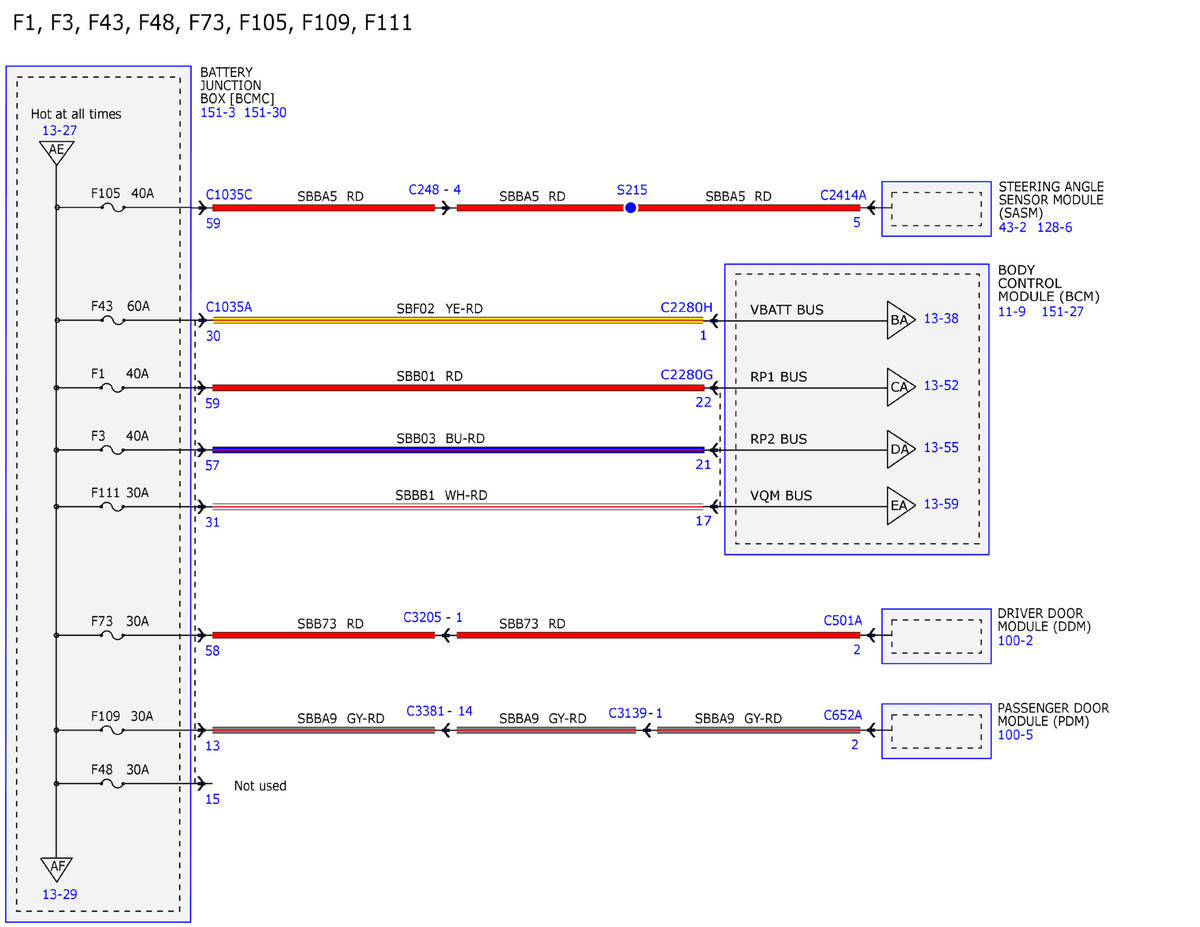Open the 100-2 Driver Door Module reference
This screenshot has width=1200, height=927.
click(1015, 640)
